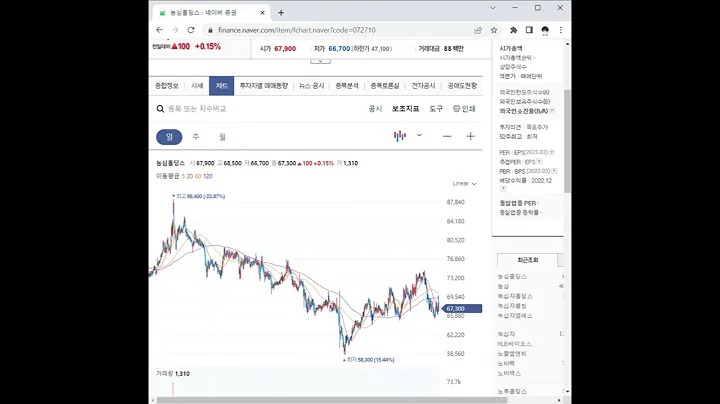Zoom in chart with plus icon
The image size is (720, 404).
(x=470, y=136)
